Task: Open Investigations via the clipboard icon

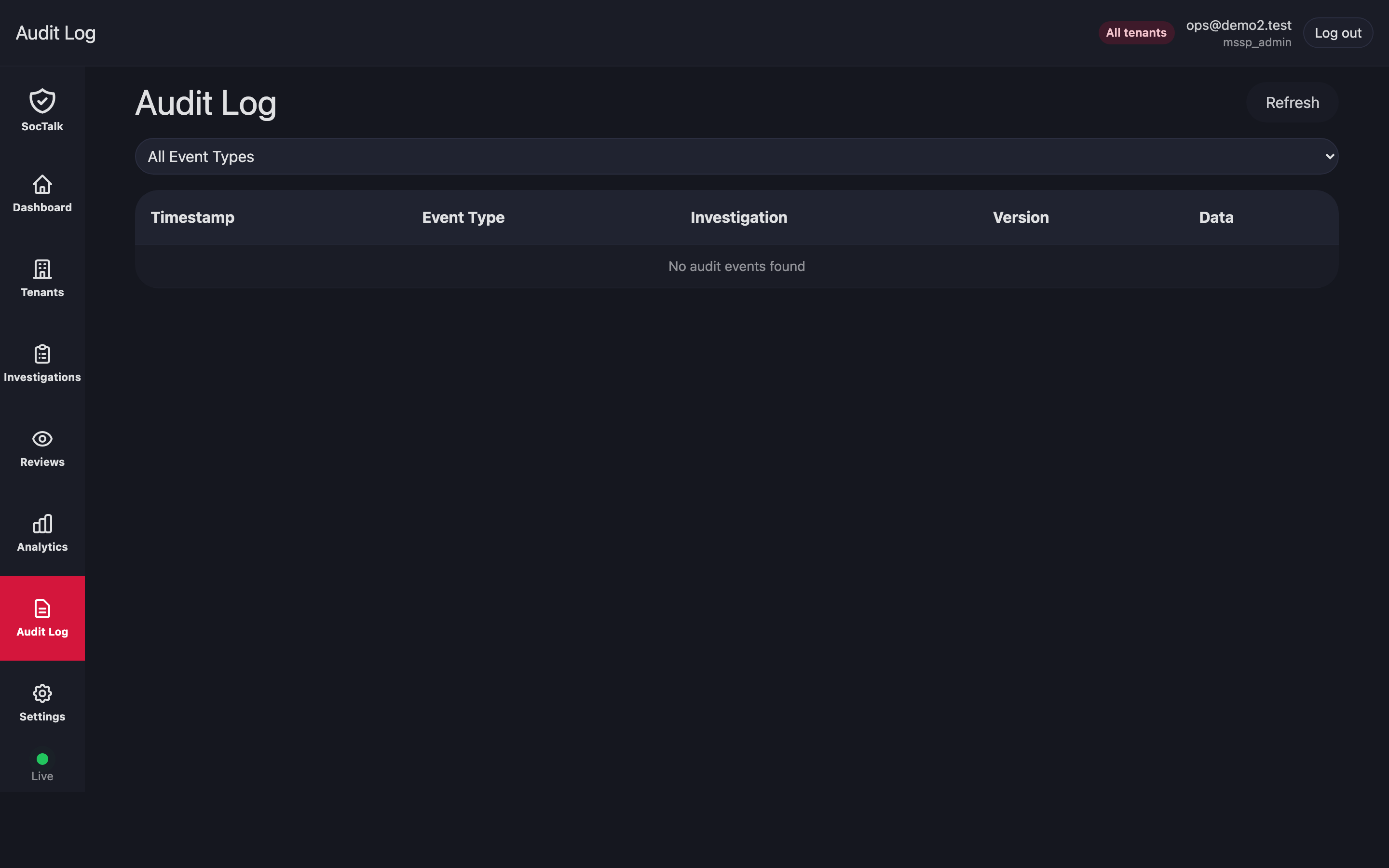Action: point(42,354)
